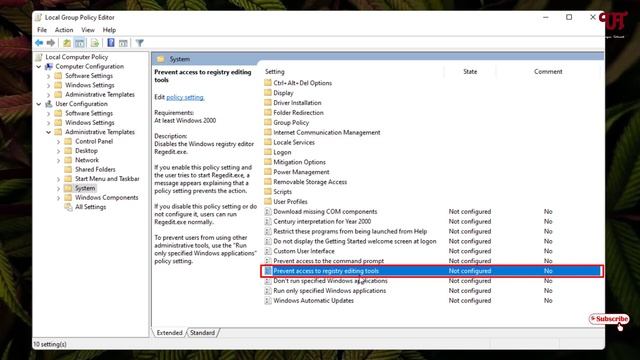Expand Administrative Templates under Computer Configuration

pyautogui.click(x=49, y=95)
